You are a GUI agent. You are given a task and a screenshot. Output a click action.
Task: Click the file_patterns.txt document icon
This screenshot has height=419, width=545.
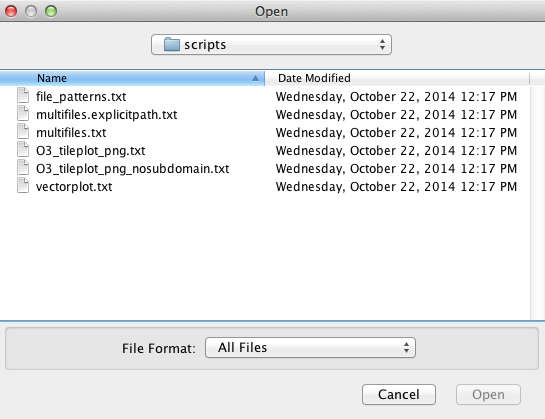pyautogui.click(x=23, y=96)
